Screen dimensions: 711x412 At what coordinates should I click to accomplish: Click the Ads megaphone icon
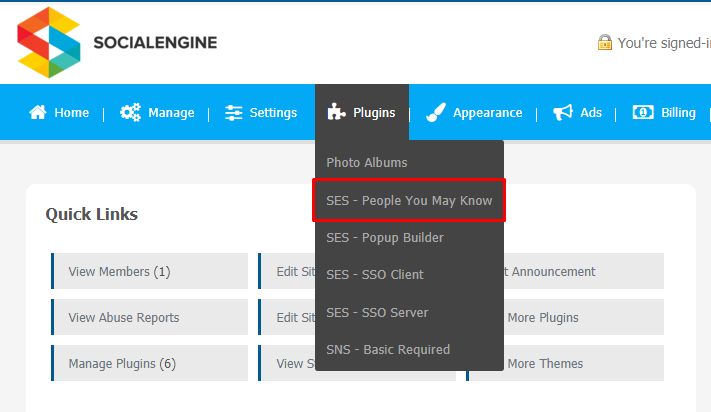tap(563, 112)
